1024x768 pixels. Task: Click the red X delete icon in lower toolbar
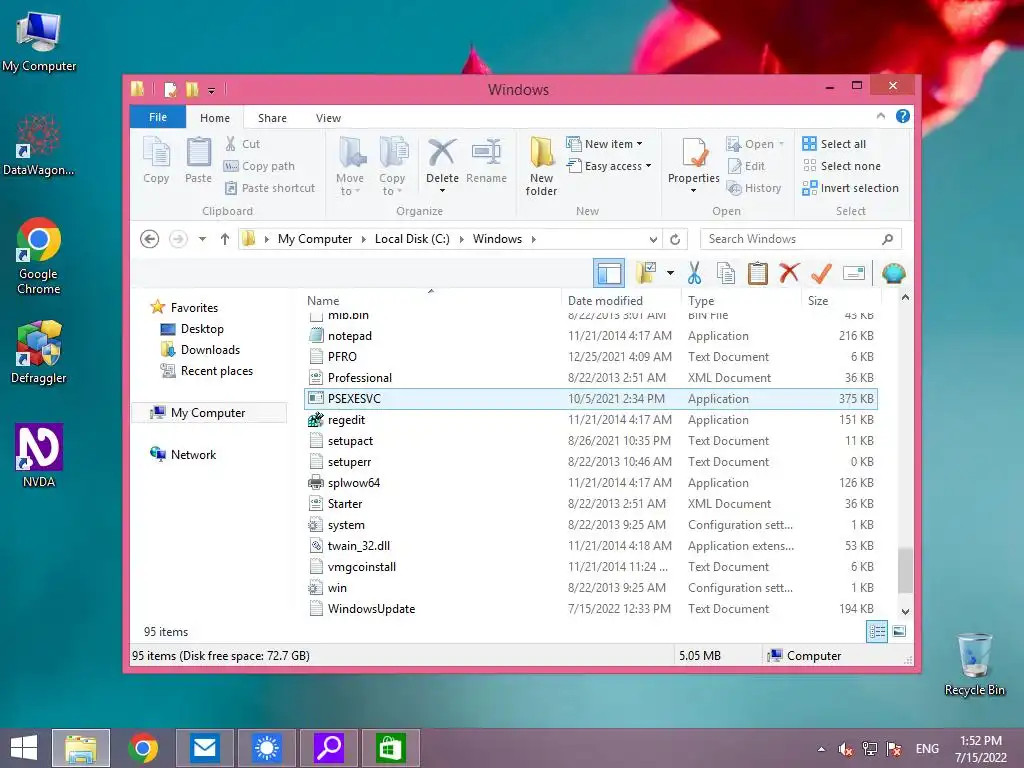(789, 273)
